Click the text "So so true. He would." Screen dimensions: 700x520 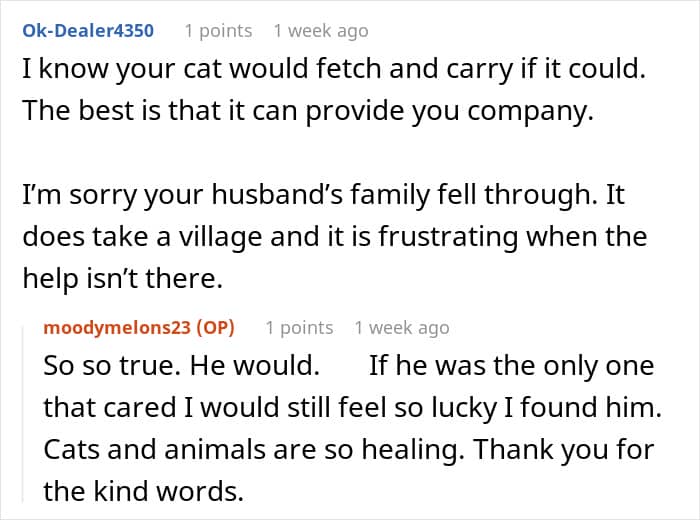(181, 365)
